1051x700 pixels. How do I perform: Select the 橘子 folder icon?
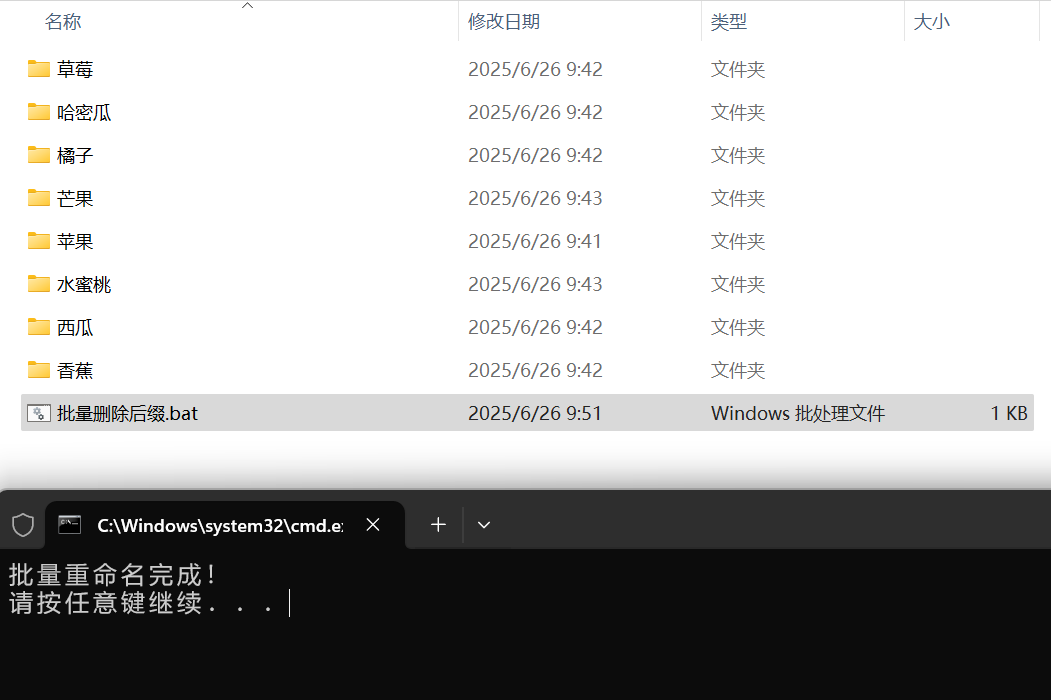tap(39, 155)
